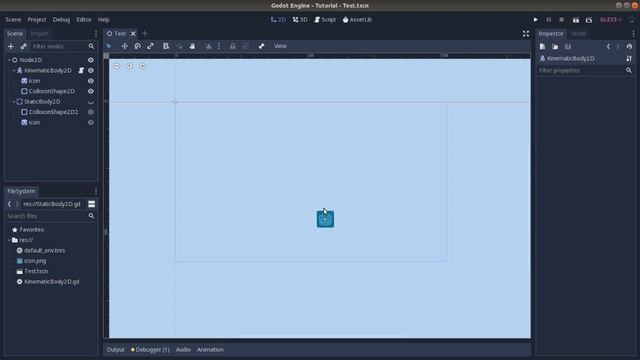Image resolution: width=640 pixels, height=360 pixels.
Task: Save the edited resource in Inspector
Action: point(568,47)
